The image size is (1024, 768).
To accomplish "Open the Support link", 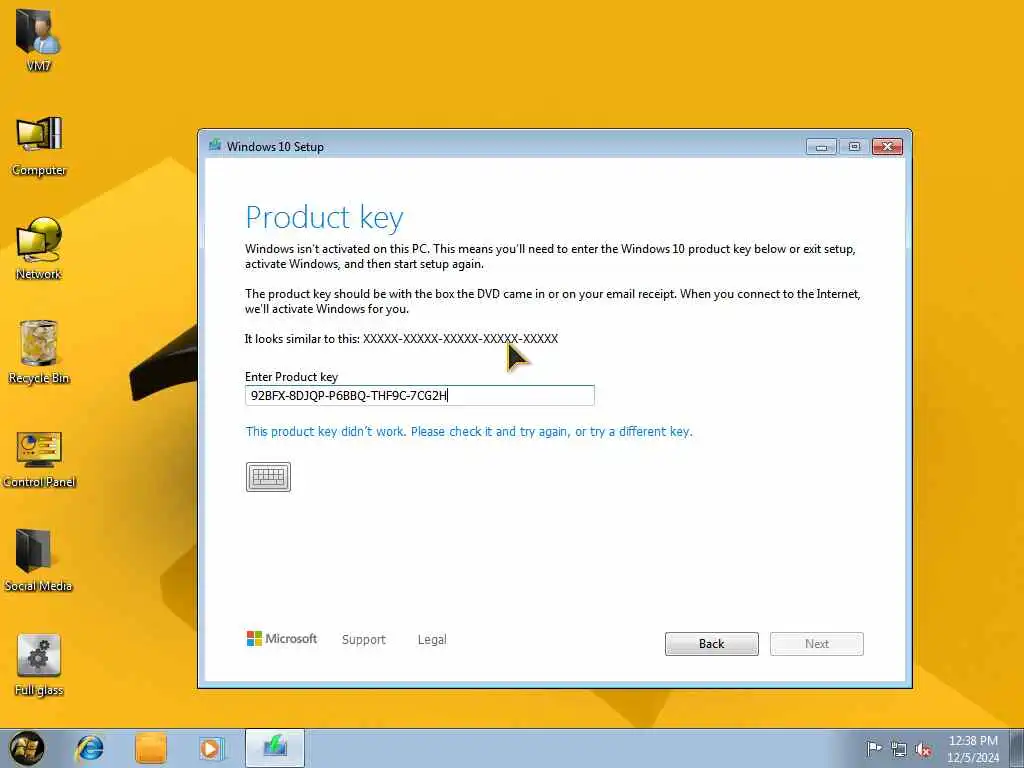I will coord(364,640).
